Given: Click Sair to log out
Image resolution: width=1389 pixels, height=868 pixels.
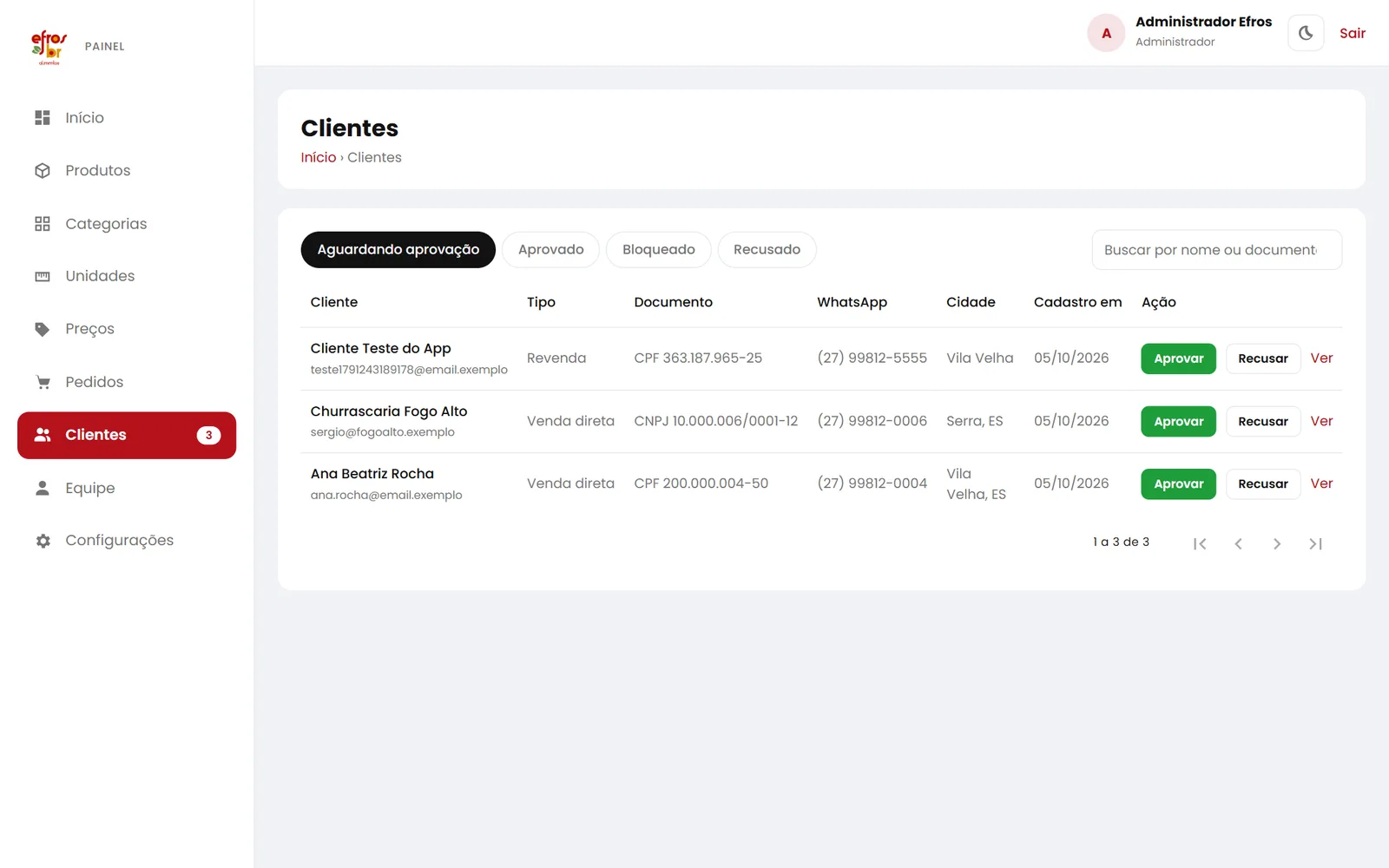Looking at the screenshot, I should 1353,33.
